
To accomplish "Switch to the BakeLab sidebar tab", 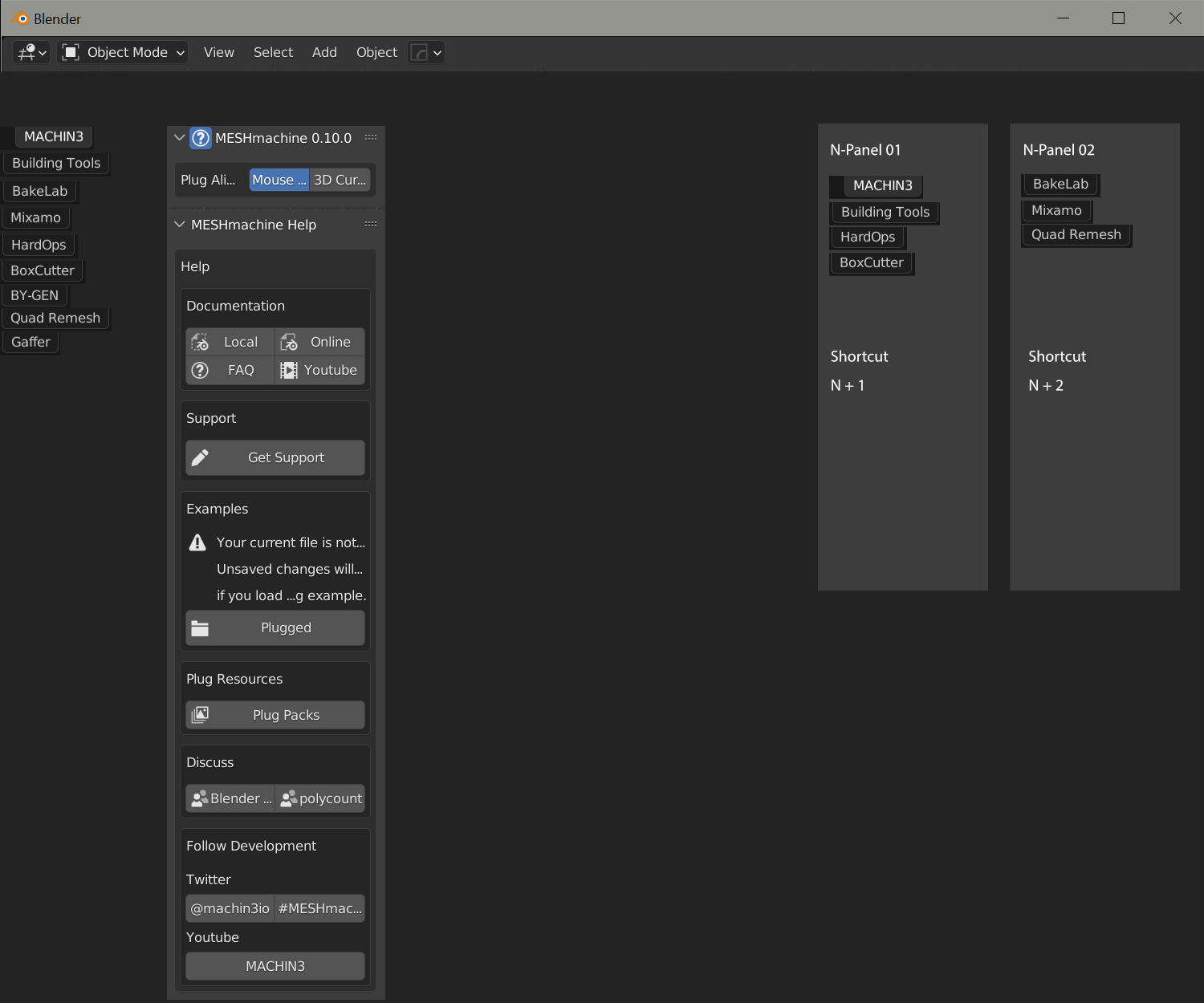I will pos(39,191).
